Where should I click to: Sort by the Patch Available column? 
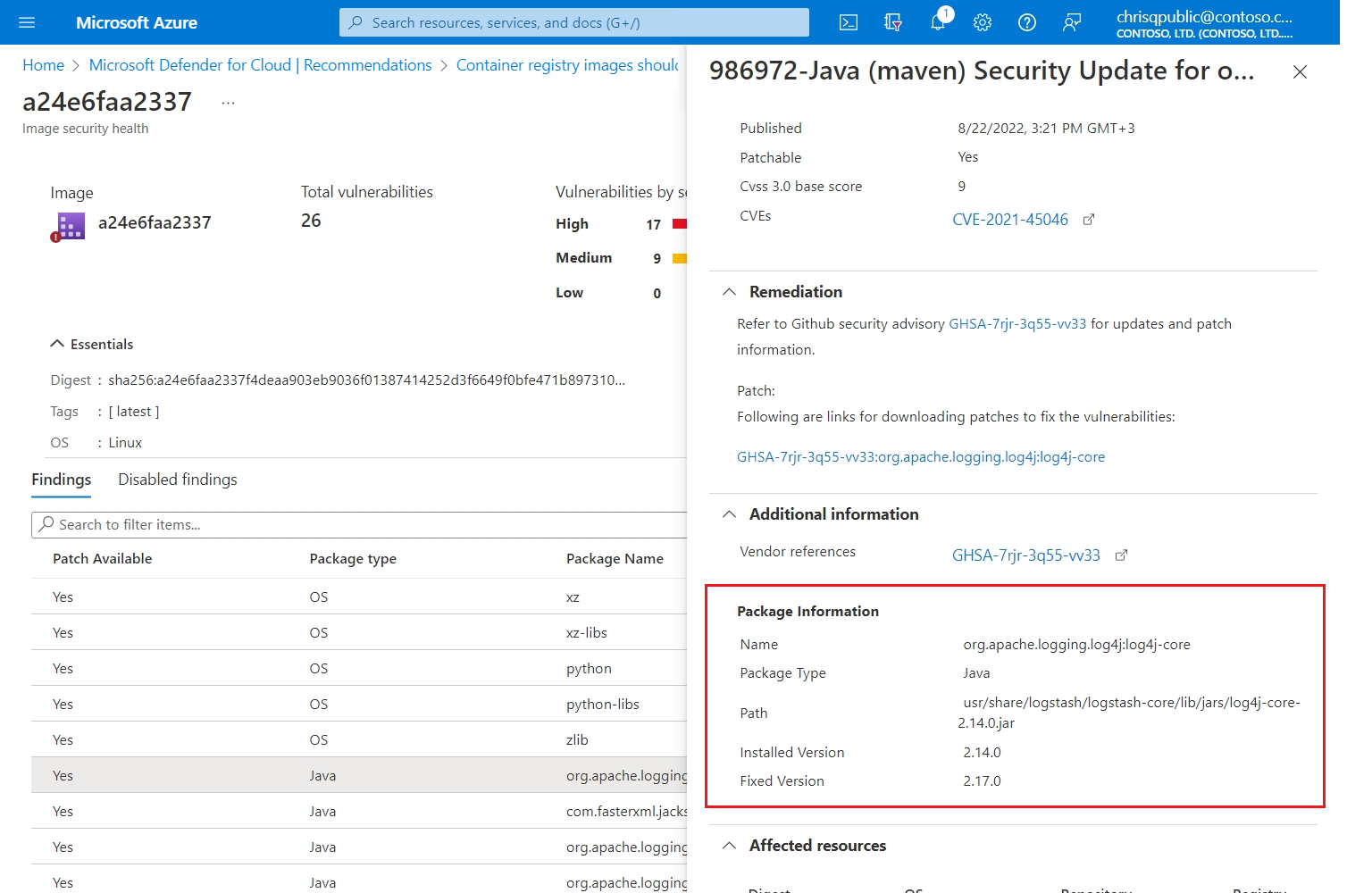coord(103,559)
